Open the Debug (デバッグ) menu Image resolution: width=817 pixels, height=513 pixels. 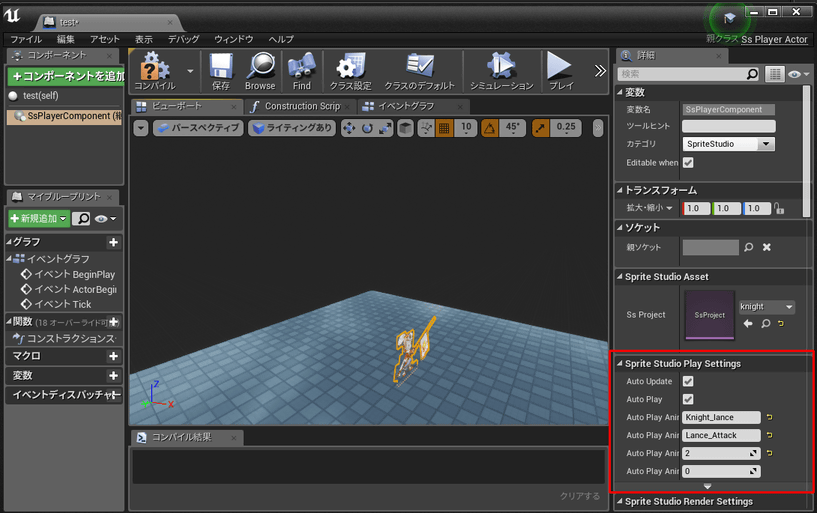click(183, 39)
